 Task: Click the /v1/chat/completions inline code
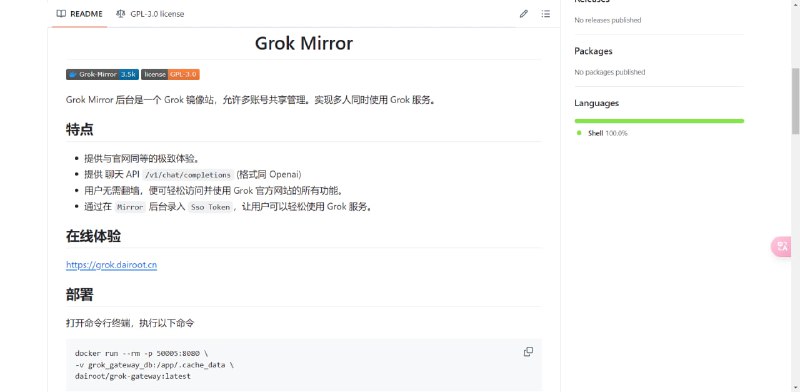[188, 175]
